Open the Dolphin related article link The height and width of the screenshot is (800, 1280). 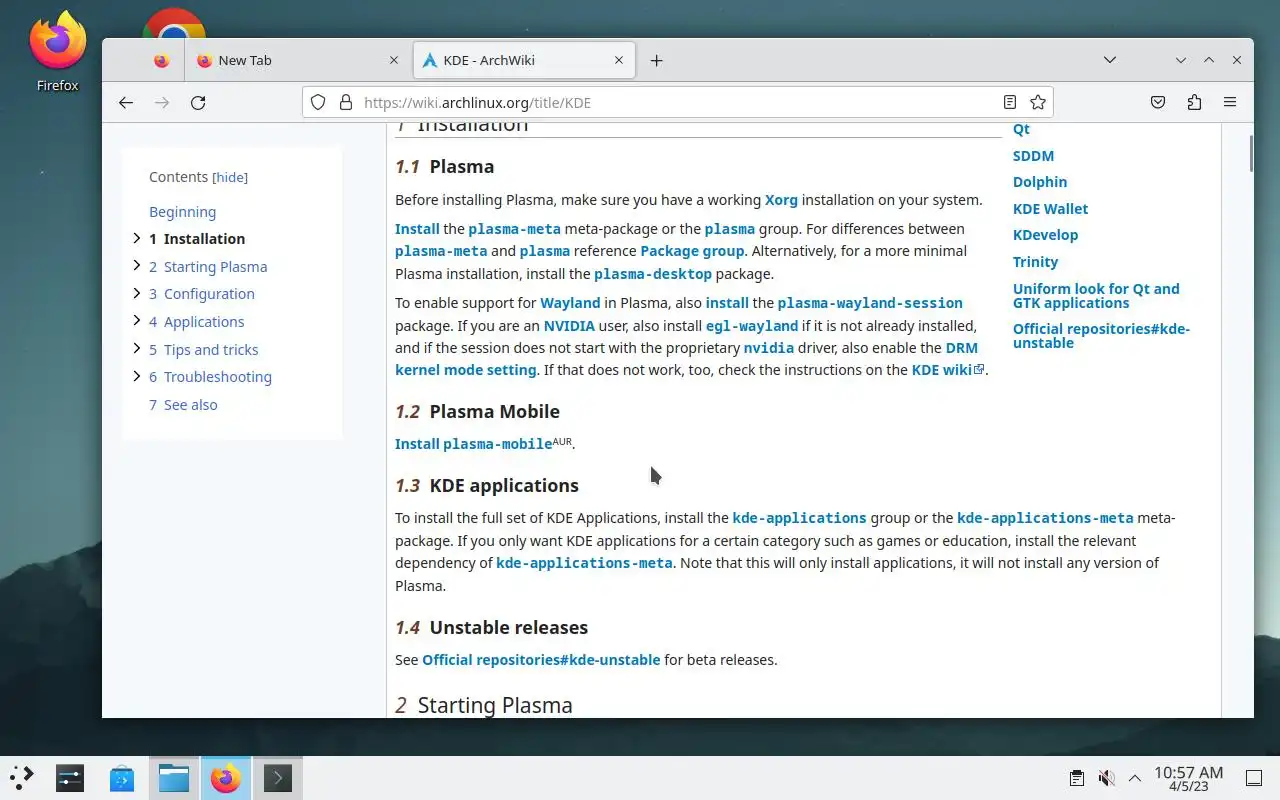(1040, 182)
